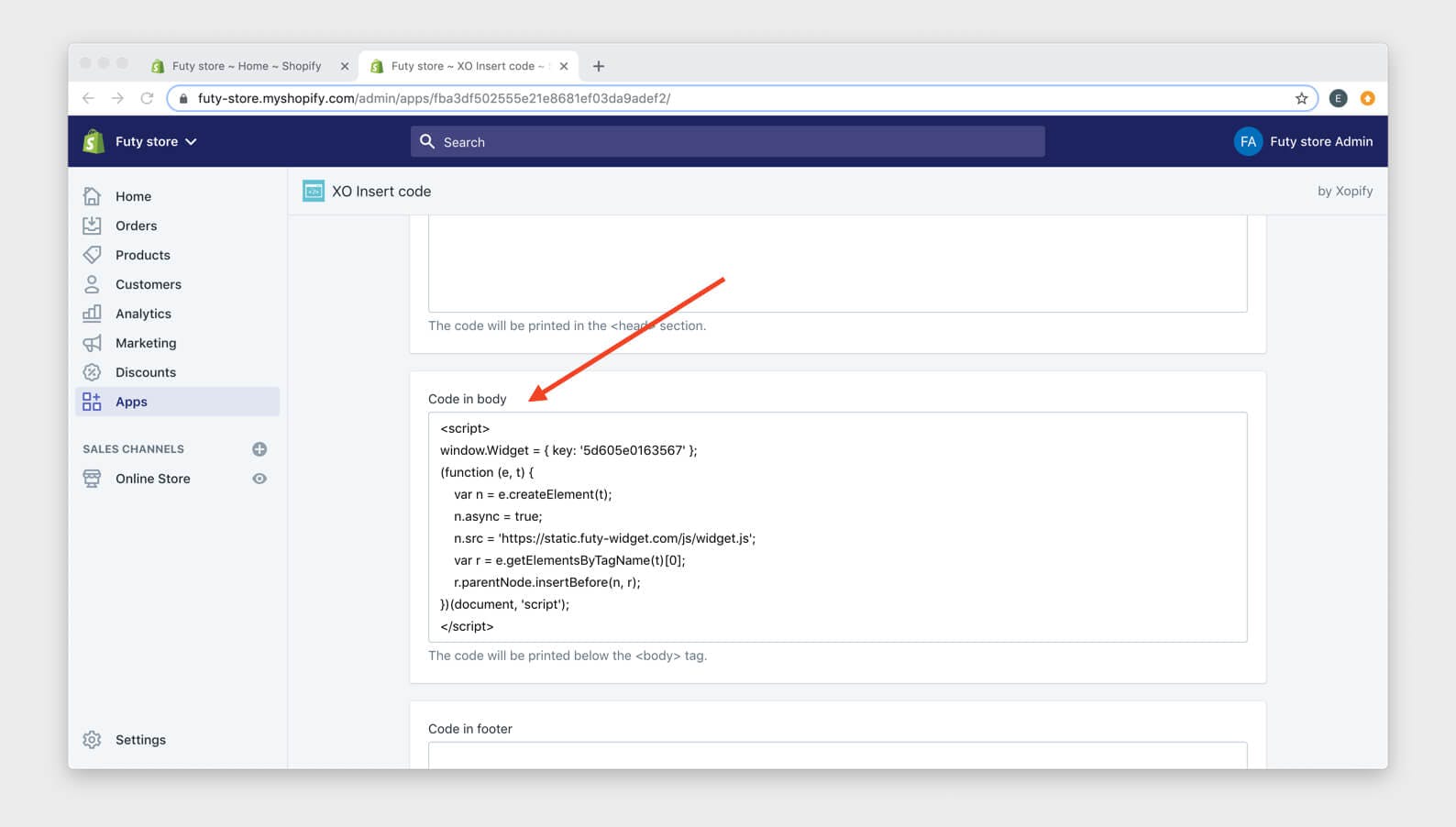Click the Products tag icon
Screen dimensions: 1456x827
pyautogui.click(x=92, y=255)
